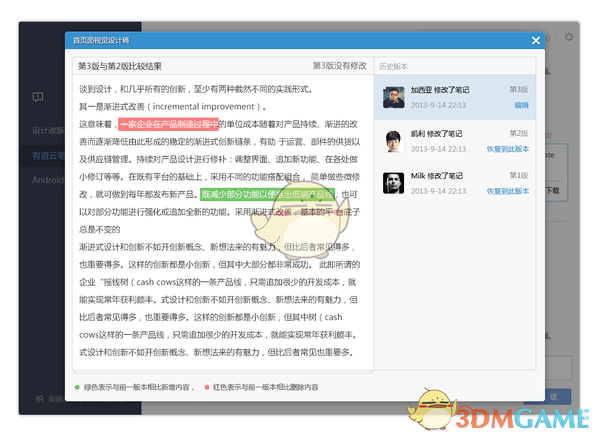This screenshot has width=600, height=437.
Task: Click 新建 icon at sidebar bottom
Action: point(40,399)
